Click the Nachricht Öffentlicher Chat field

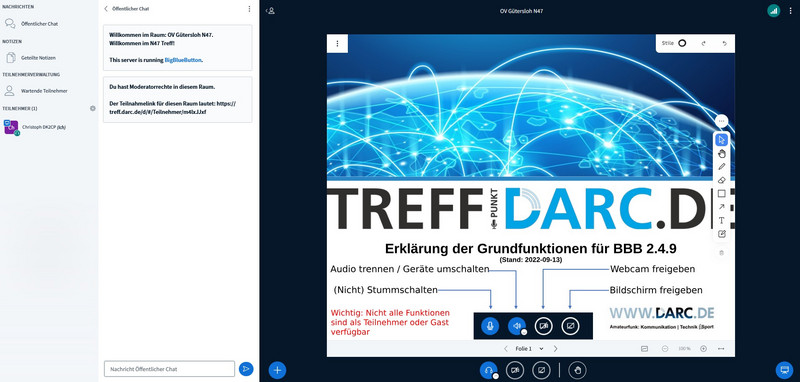click(169, 369)
